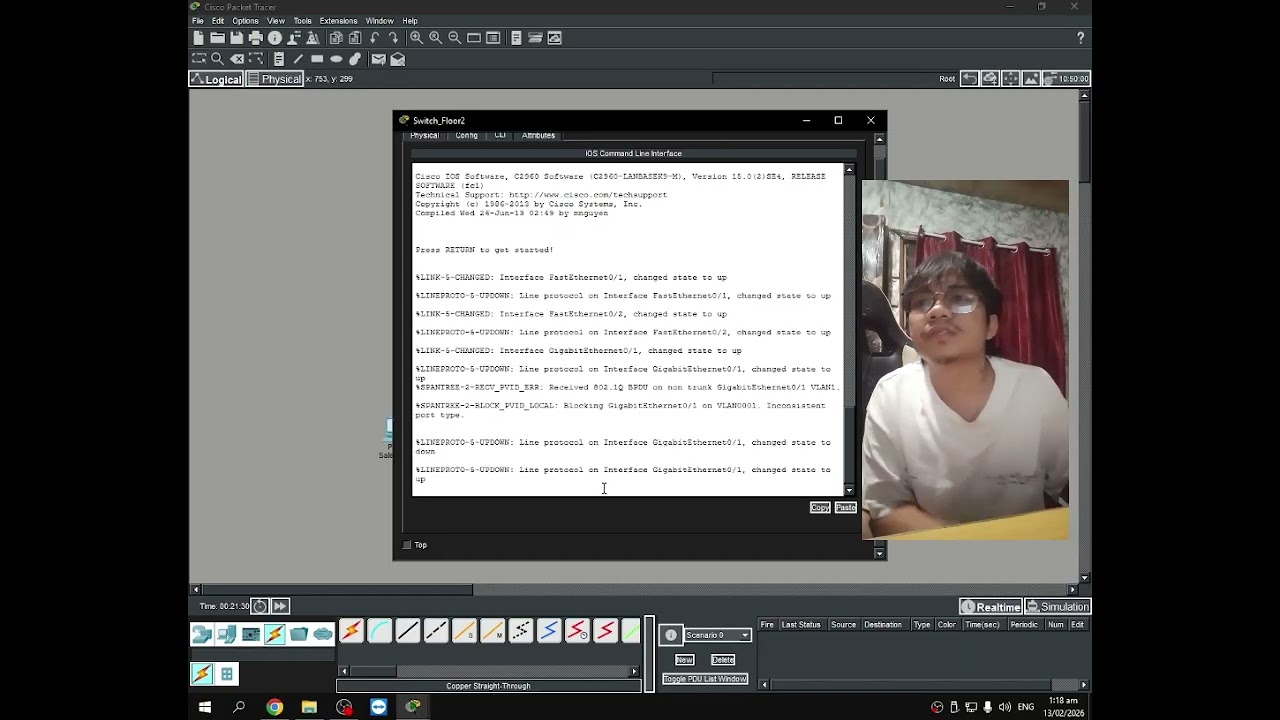Open the Edit menu
Viewport: 1280px width, 720px height.
pos(218,21)
